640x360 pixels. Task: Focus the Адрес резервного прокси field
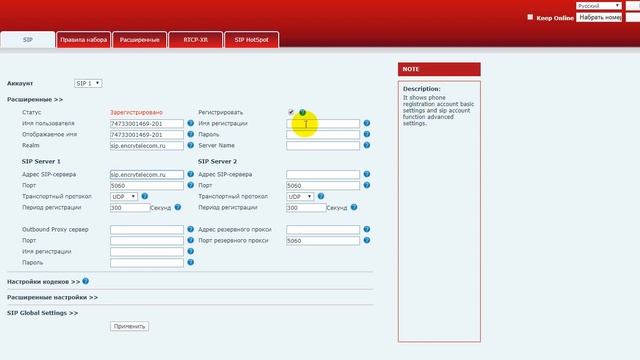[x=323, y=229]
